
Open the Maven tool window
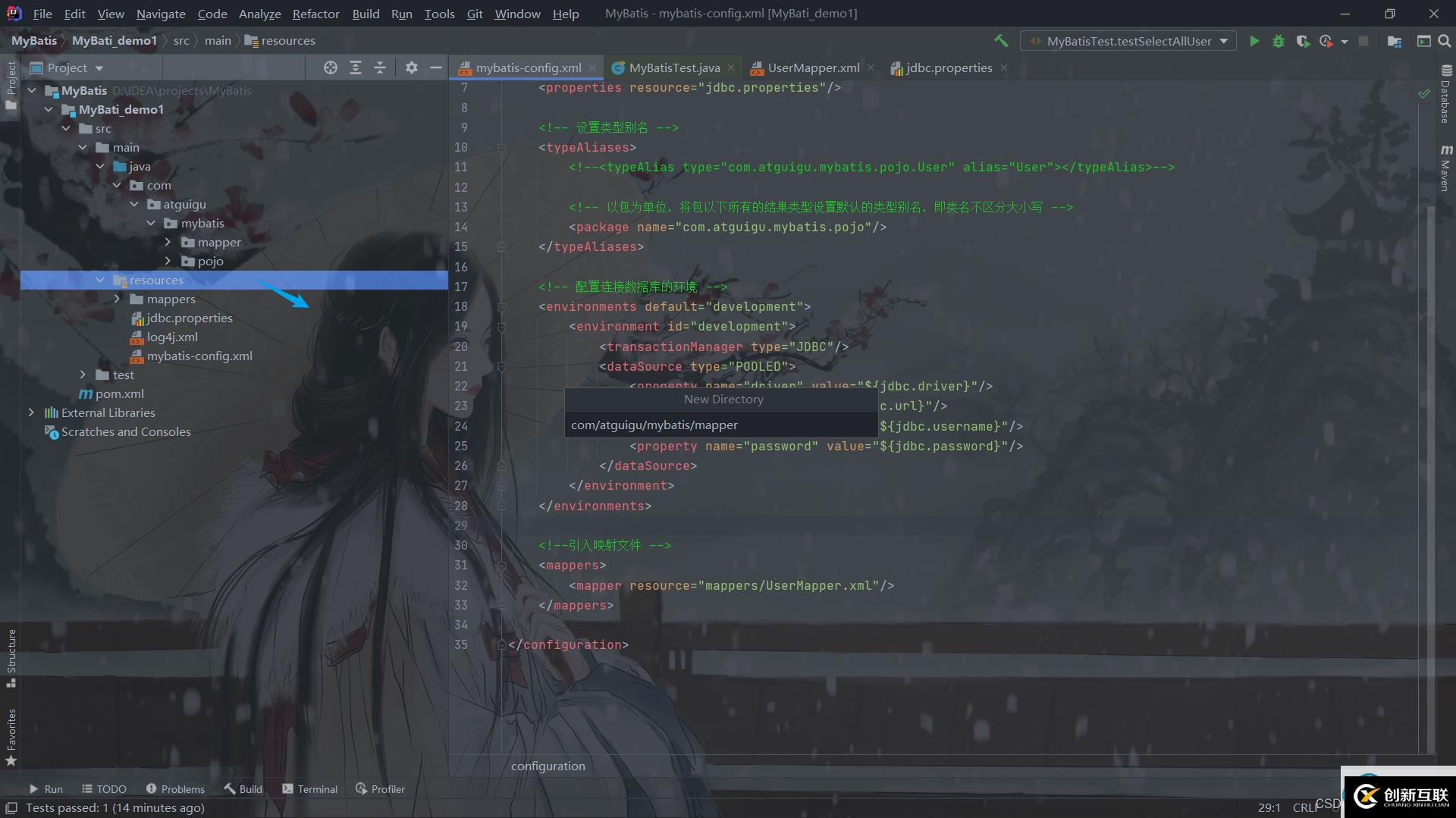[1445, 167]
